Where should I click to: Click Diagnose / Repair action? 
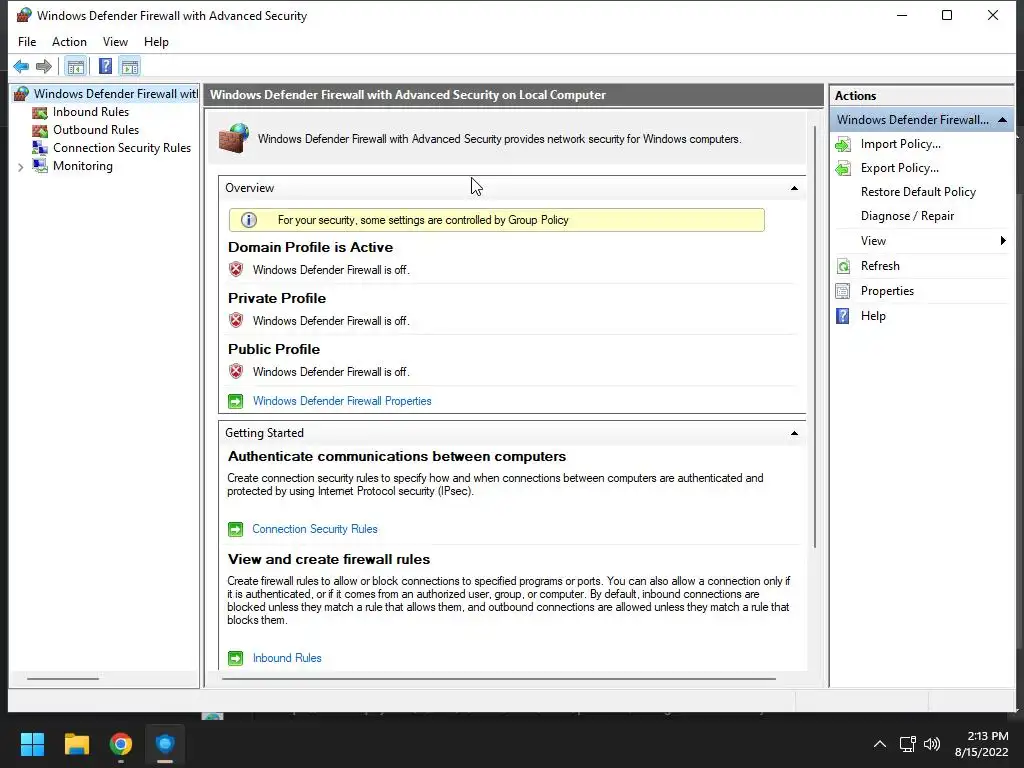pyautogui.click(x=907, y=216)
